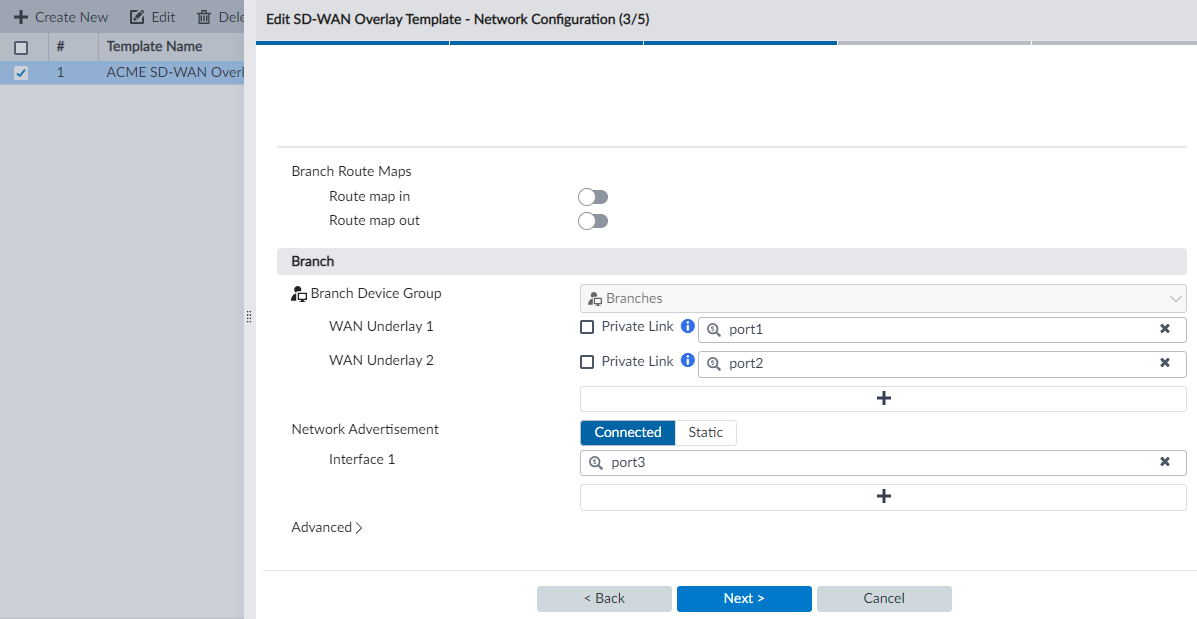Clear port2 using the X icon
The width and height of the screenshot is (1197, 619).
(x=1165, y=363)
